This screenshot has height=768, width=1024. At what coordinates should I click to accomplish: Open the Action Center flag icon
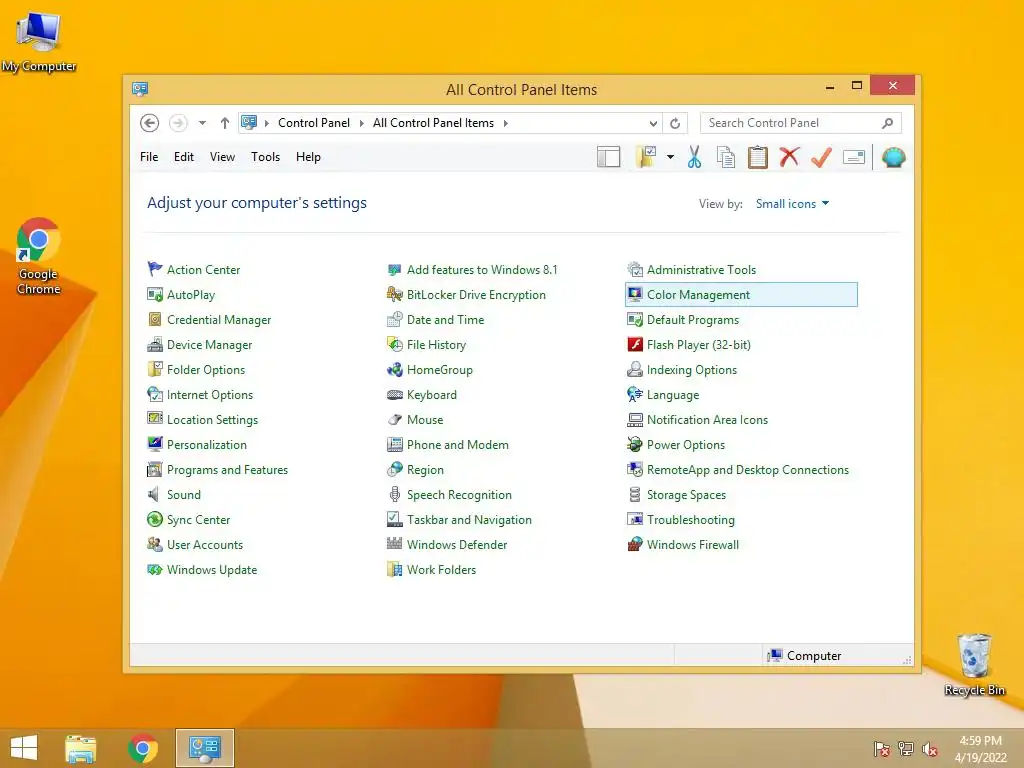pos(155,269)
